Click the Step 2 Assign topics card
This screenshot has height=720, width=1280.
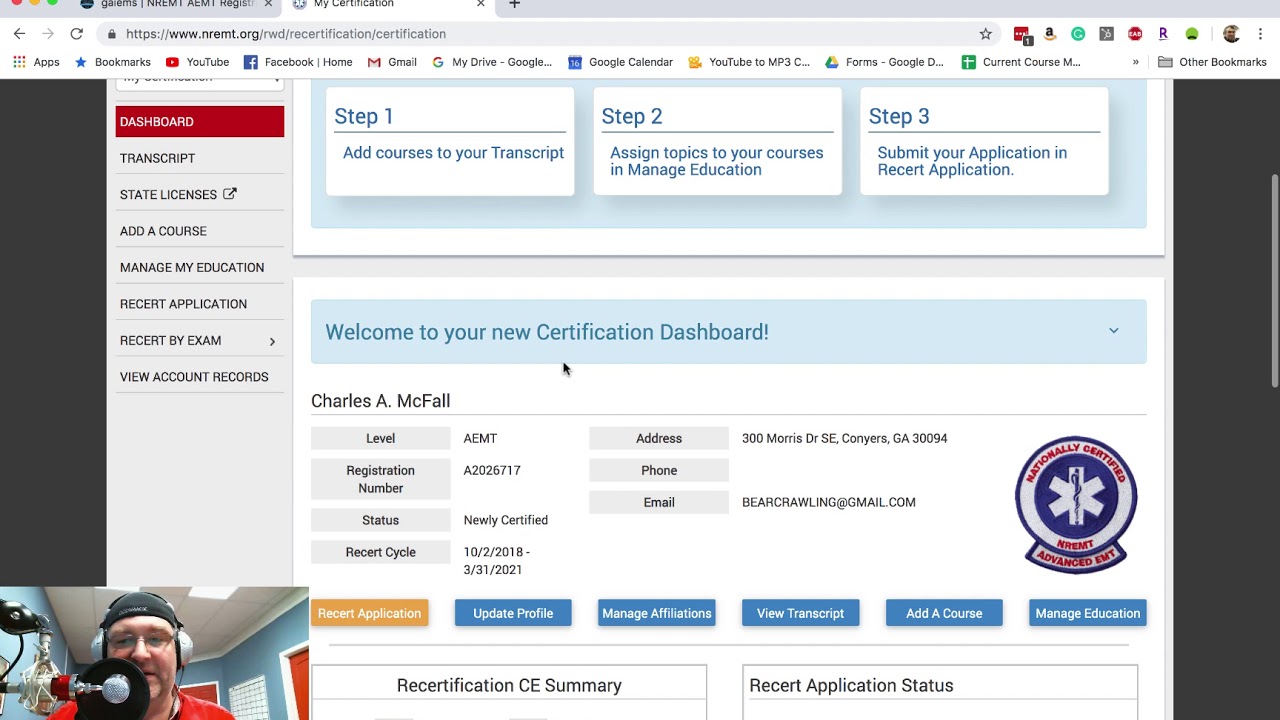coord(717,141)
